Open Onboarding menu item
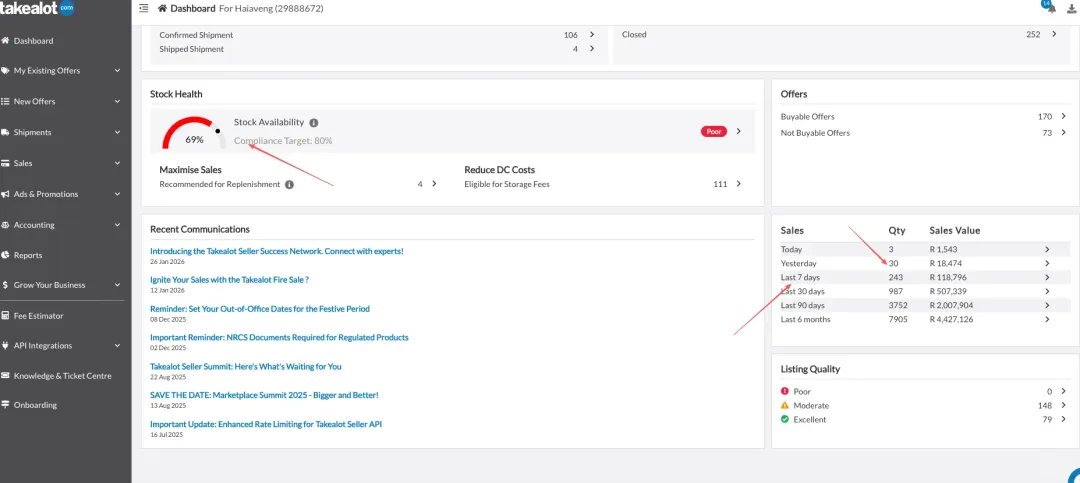Screen dimensions: 1080x483 point(35,405)
